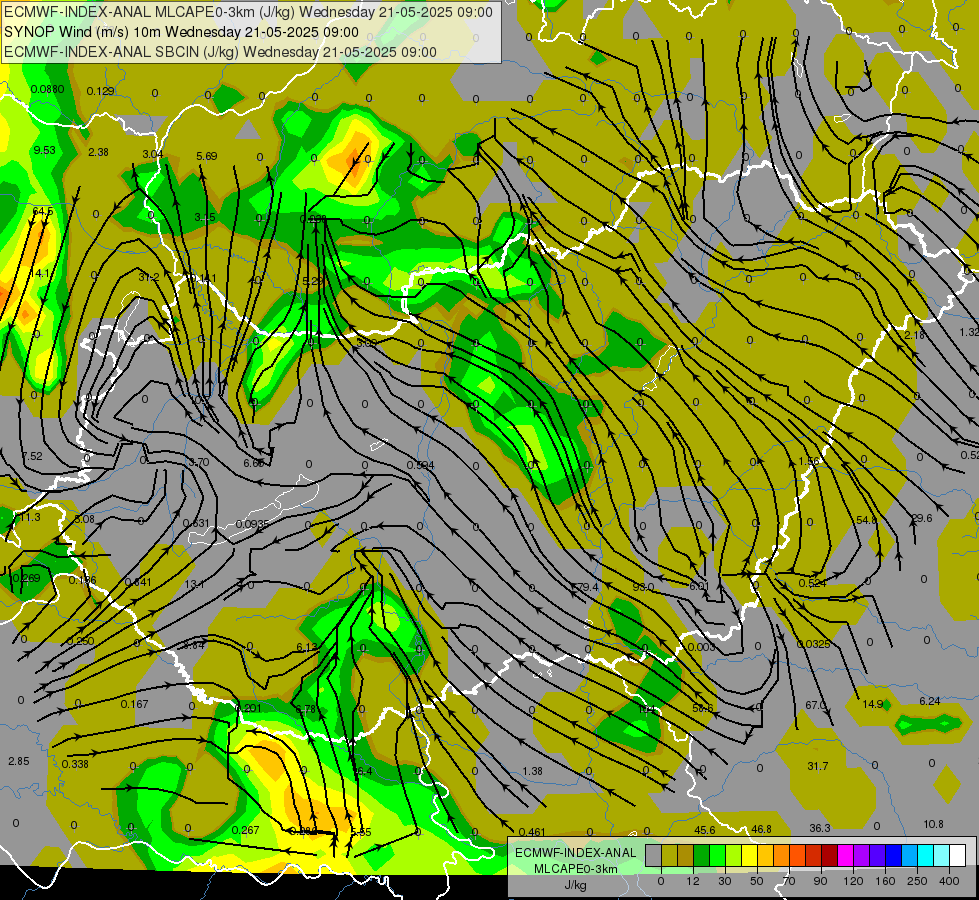Click the MLCAPE0-3km title line
Viewport: 979px width, 900px height.
(248, 12)
